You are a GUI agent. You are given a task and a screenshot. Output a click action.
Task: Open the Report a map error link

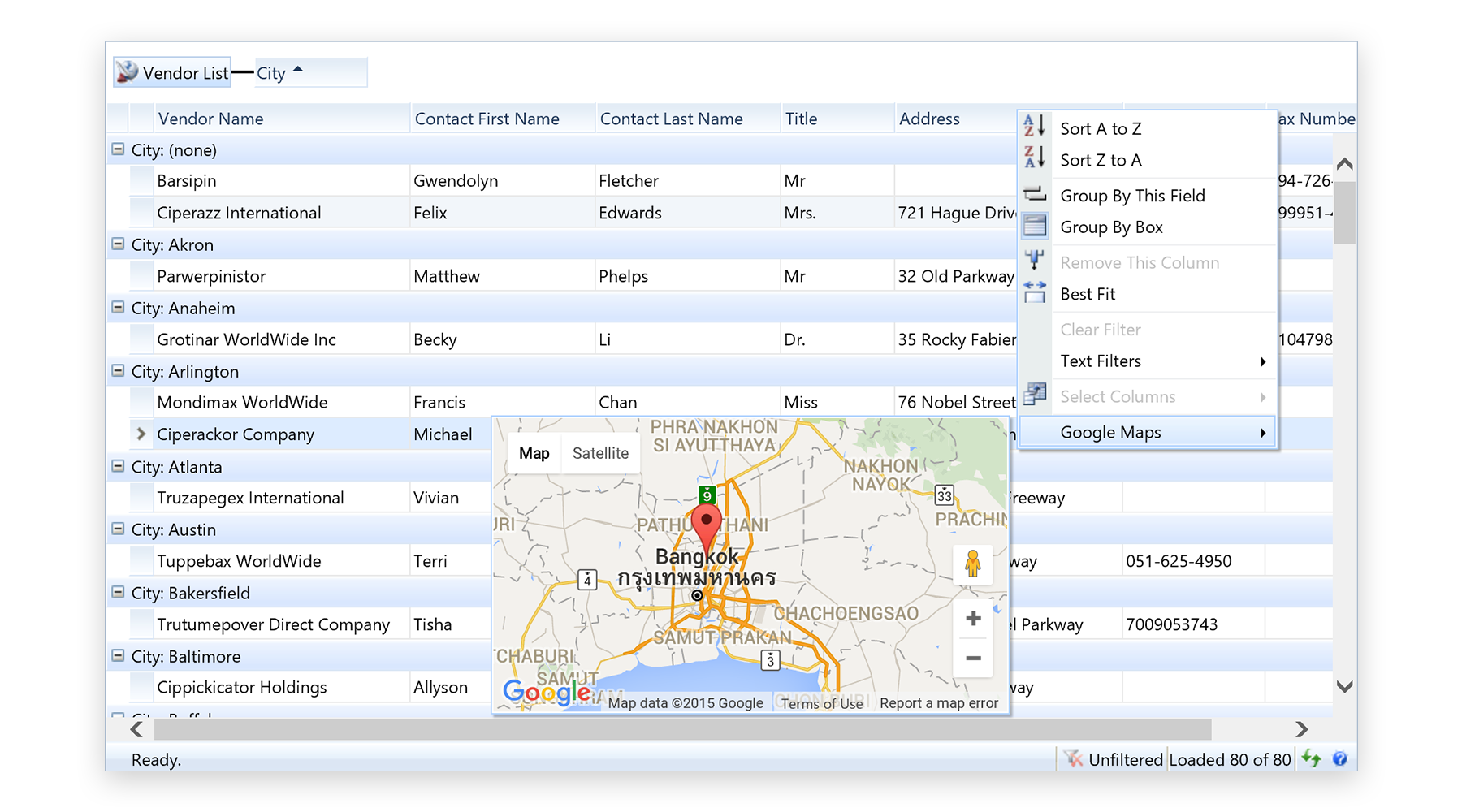click(938, 703)
